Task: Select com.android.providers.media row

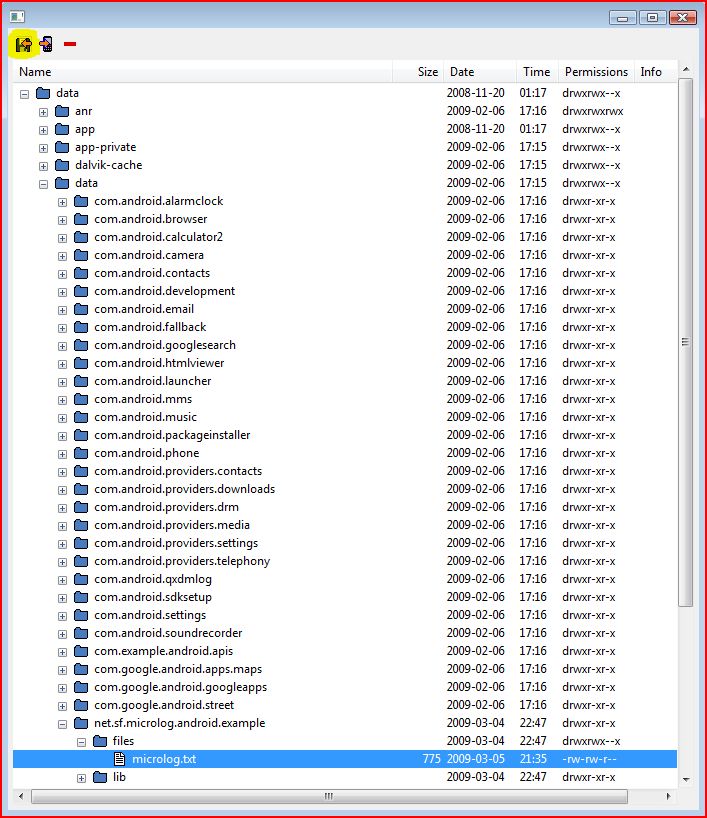Action: tap(345, 525)
